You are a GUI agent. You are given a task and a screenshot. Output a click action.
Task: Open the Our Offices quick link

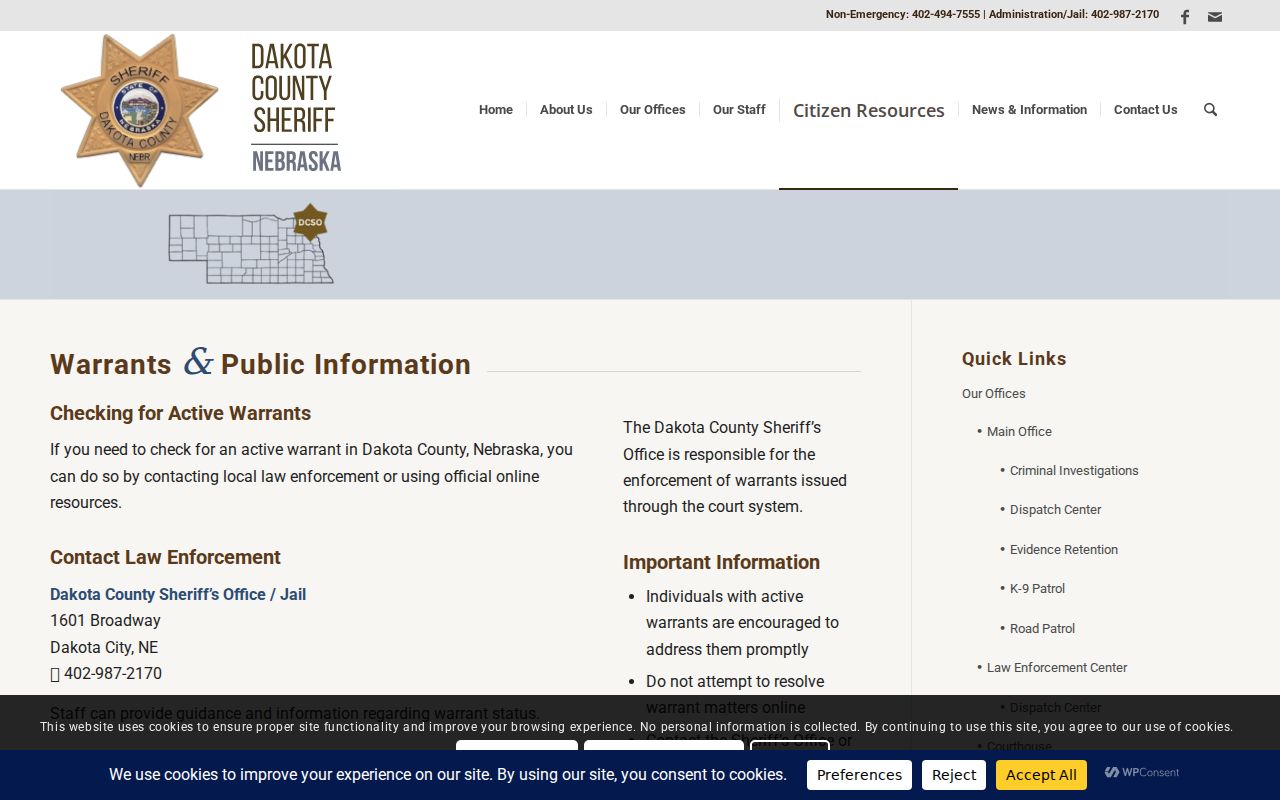[x=993, y=394]
